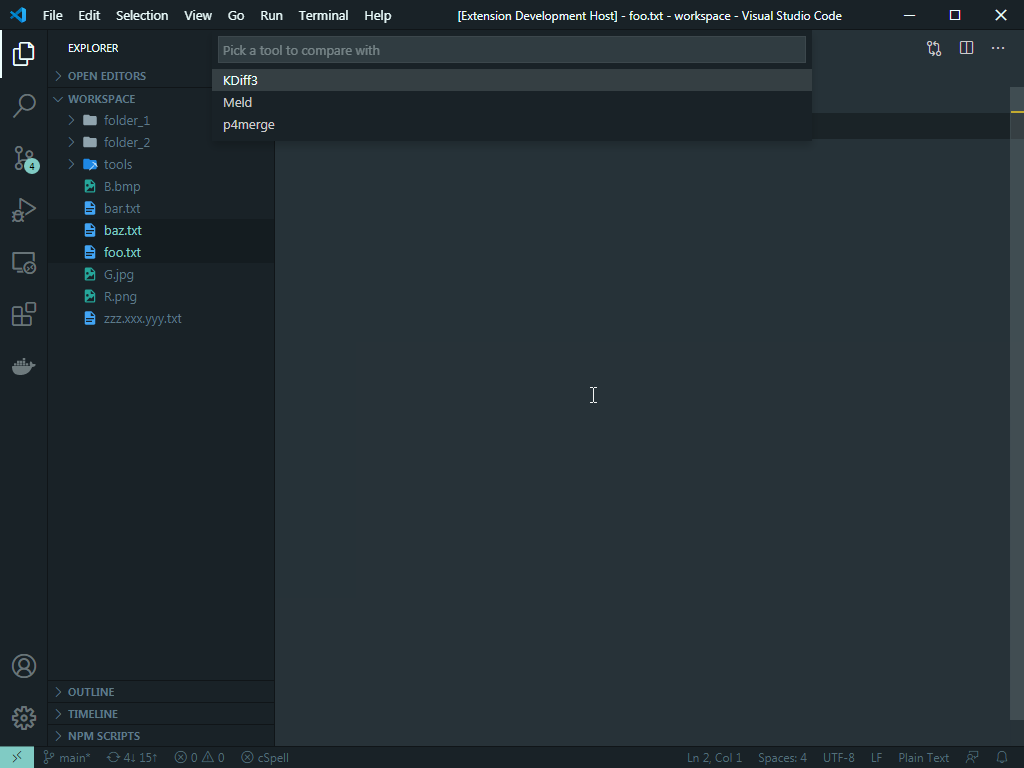Select baz.txt in the explorer

click(123, 230)
